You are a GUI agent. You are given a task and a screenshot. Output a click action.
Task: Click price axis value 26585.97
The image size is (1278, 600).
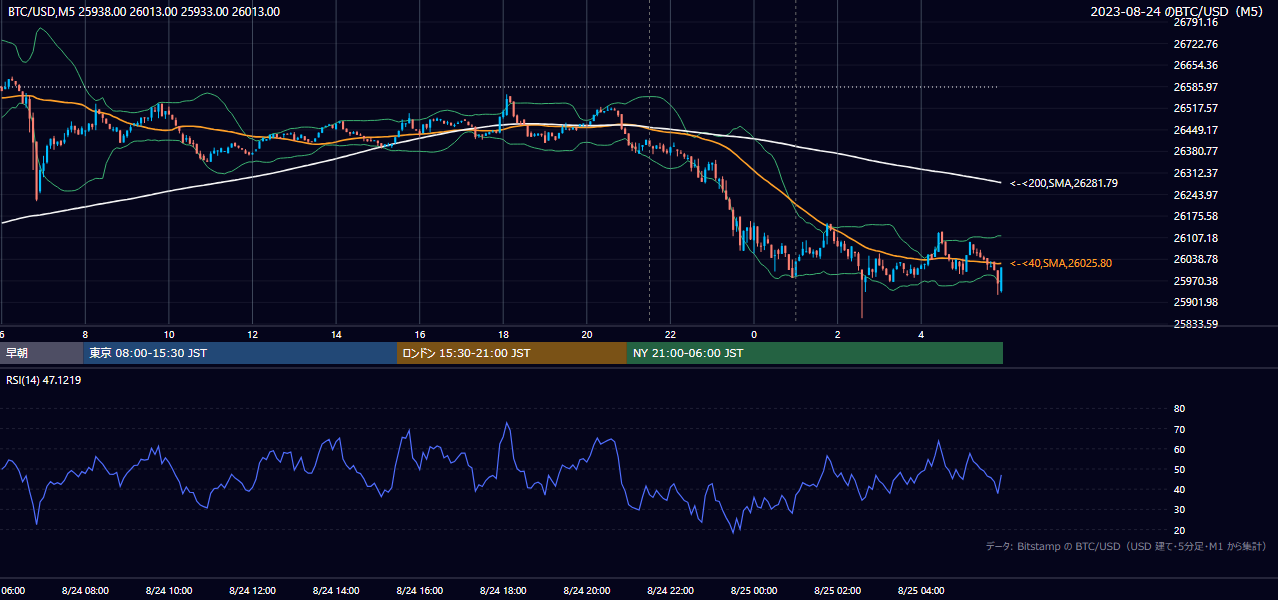tap(1195, 87)
